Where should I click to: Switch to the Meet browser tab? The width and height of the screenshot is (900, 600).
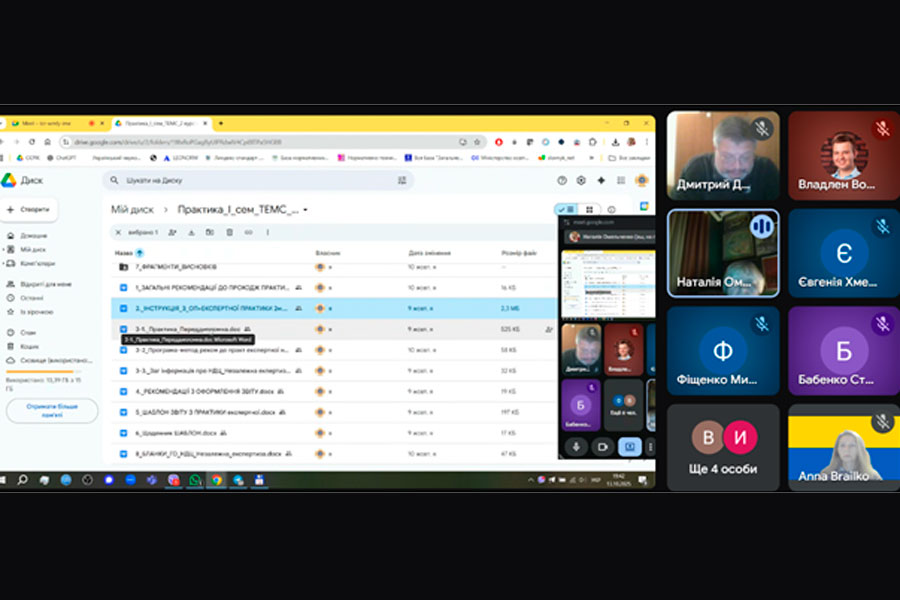tap(45, 123)
